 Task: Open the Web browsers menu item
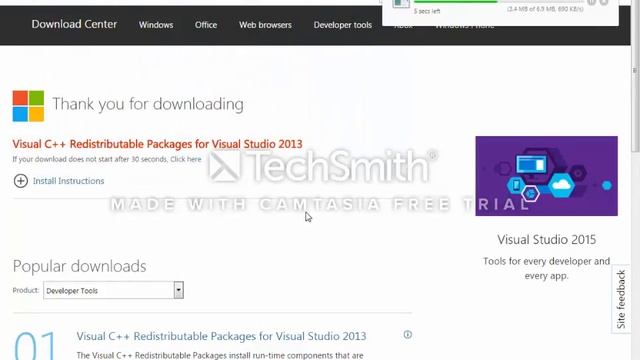click(265, 25)
